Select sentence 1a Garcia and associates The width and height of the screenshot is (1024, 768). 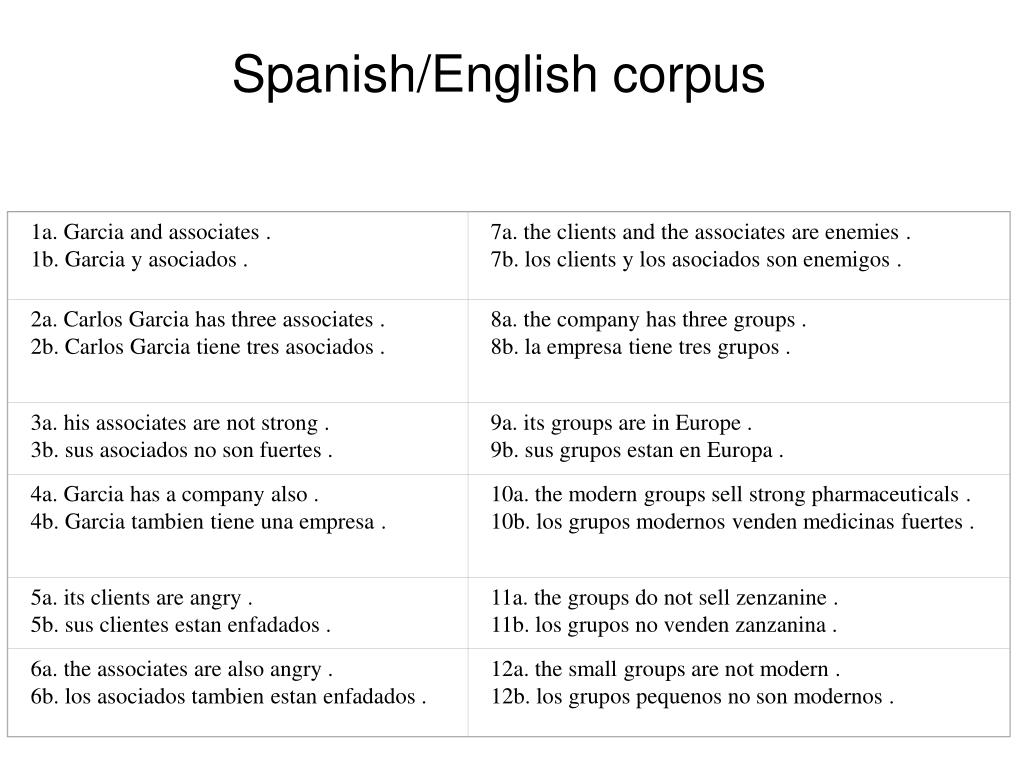[151, 232]
